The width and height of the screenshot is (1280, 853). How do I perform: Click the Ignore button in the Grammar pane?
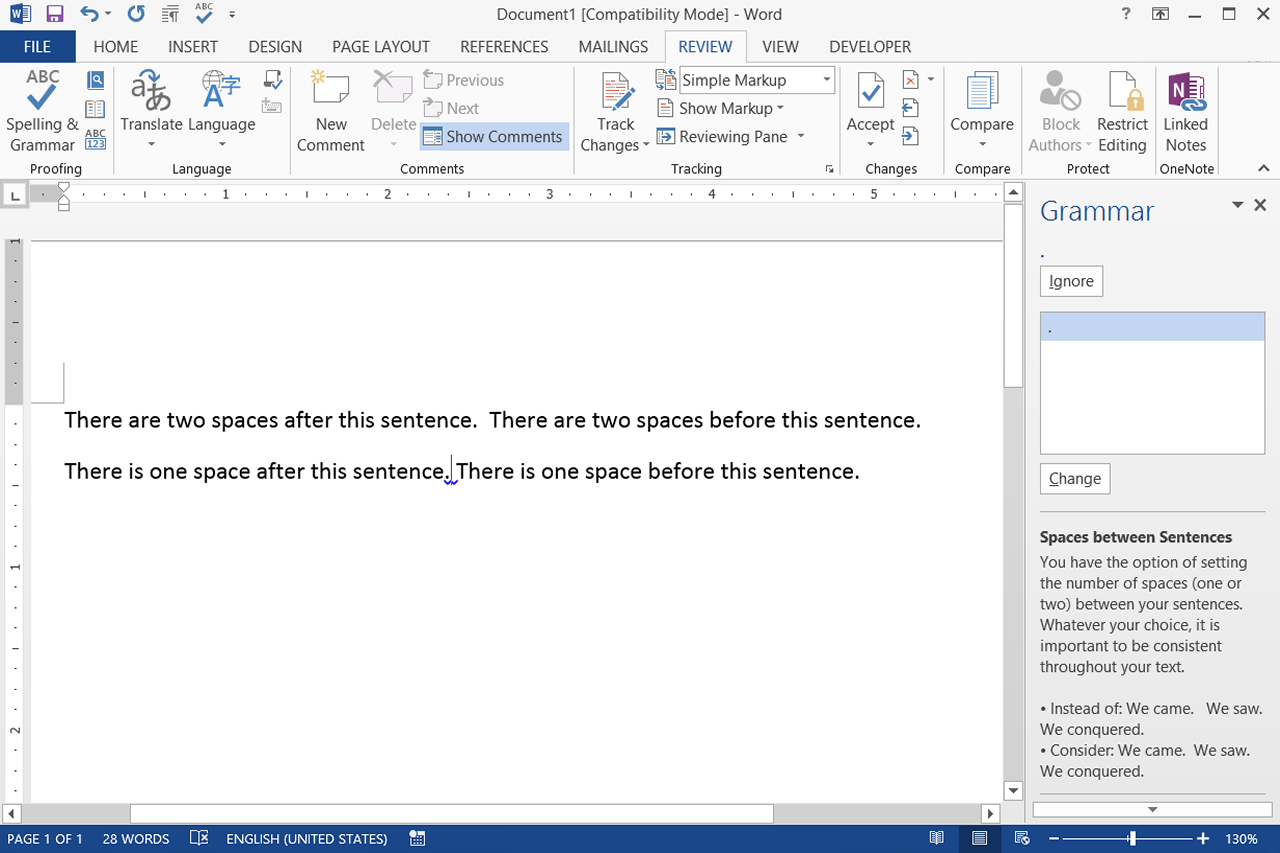(1071, 281)
